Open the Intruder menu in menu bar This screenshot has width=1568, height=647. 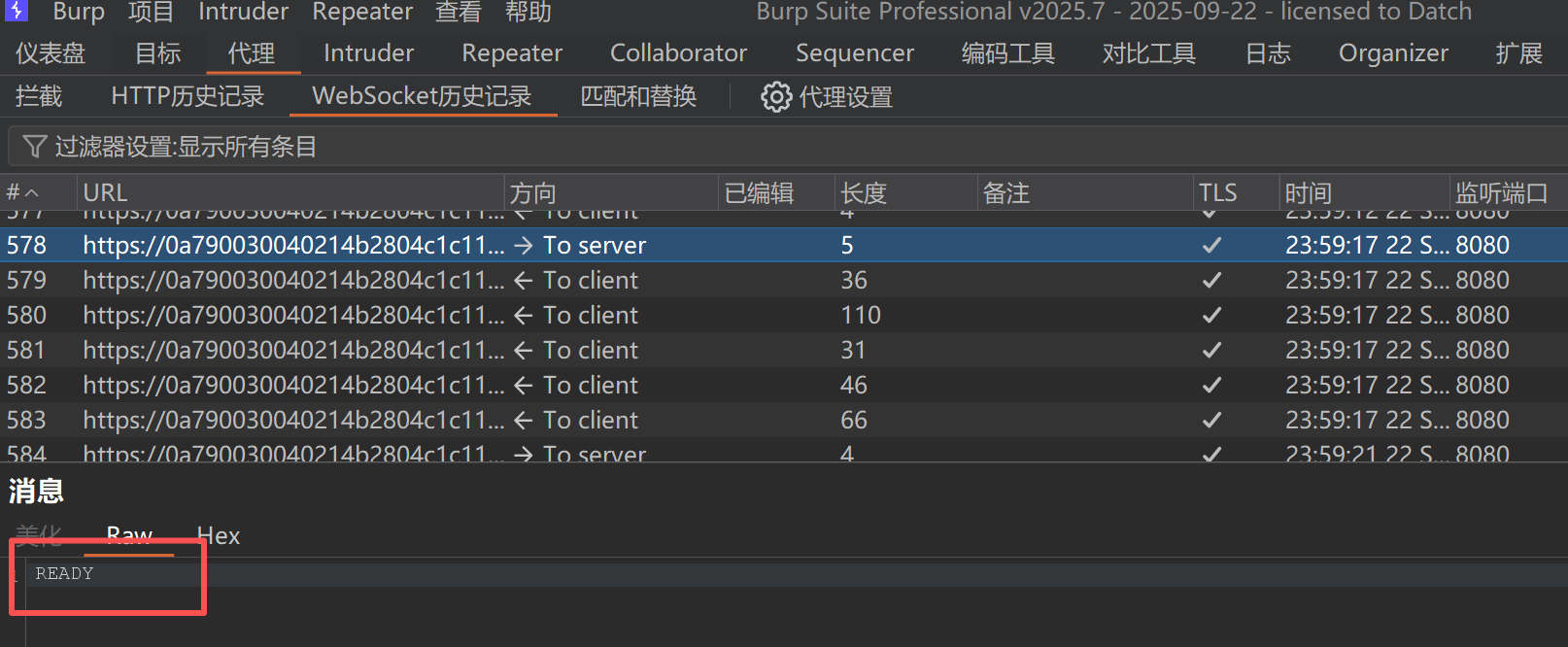point(243,12)
